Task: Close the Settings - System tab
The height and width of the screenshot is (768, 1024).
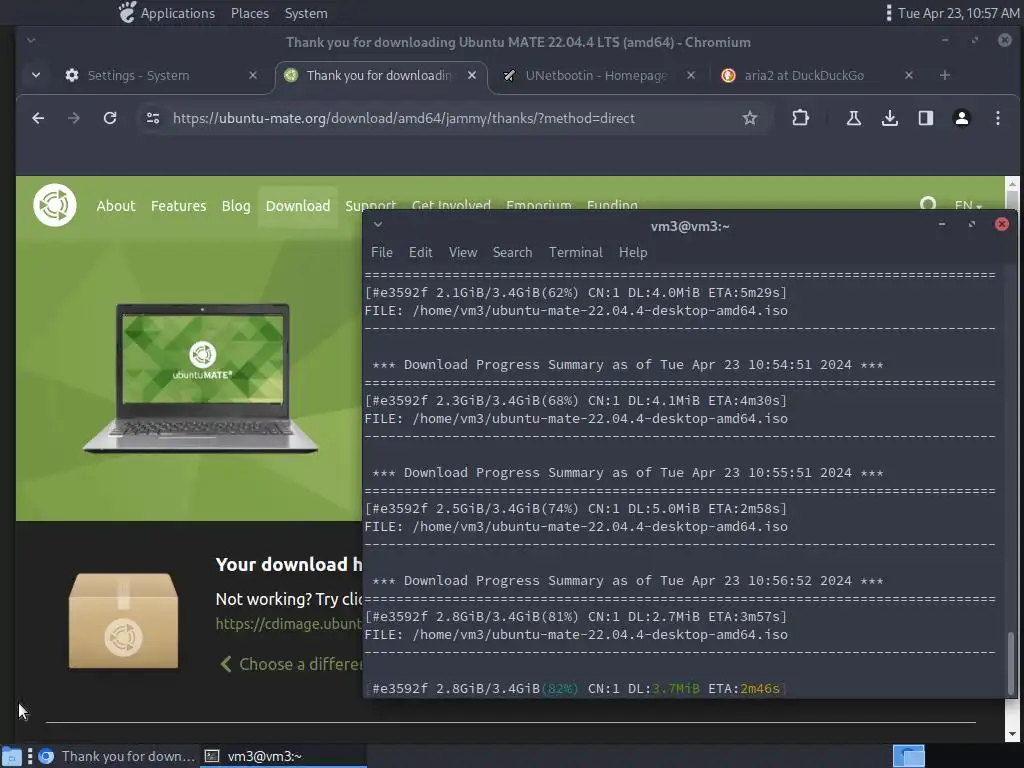Action: [253, 75]
